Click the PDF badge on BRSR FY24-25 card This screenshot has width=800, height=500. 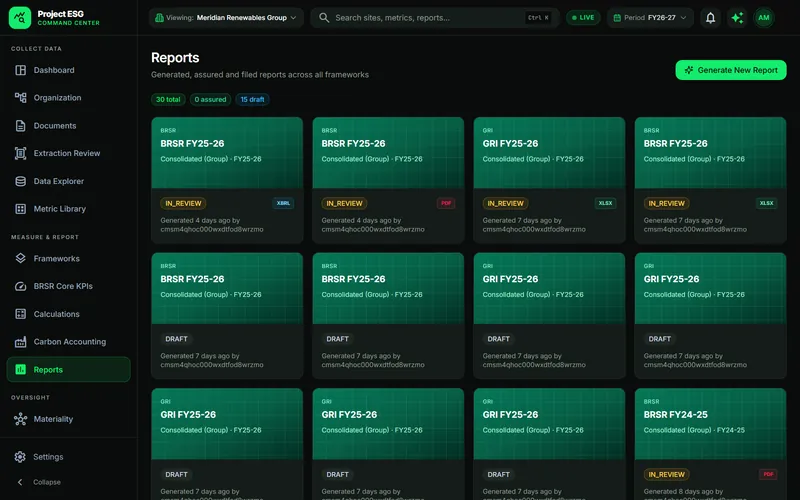(768, 474)
